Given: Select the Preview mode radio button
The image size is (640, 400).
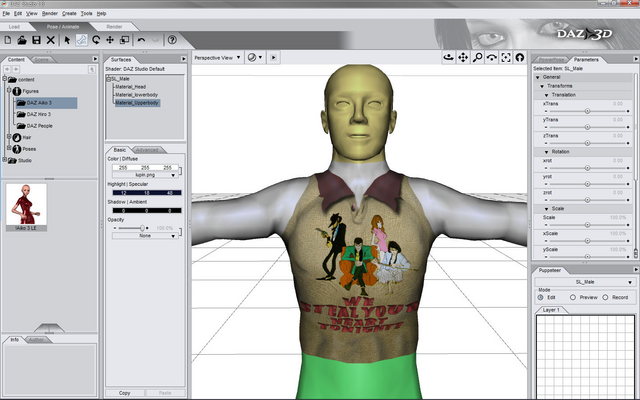Looking at the screenshot, I should pyautogui.click(x=573, y=298).
